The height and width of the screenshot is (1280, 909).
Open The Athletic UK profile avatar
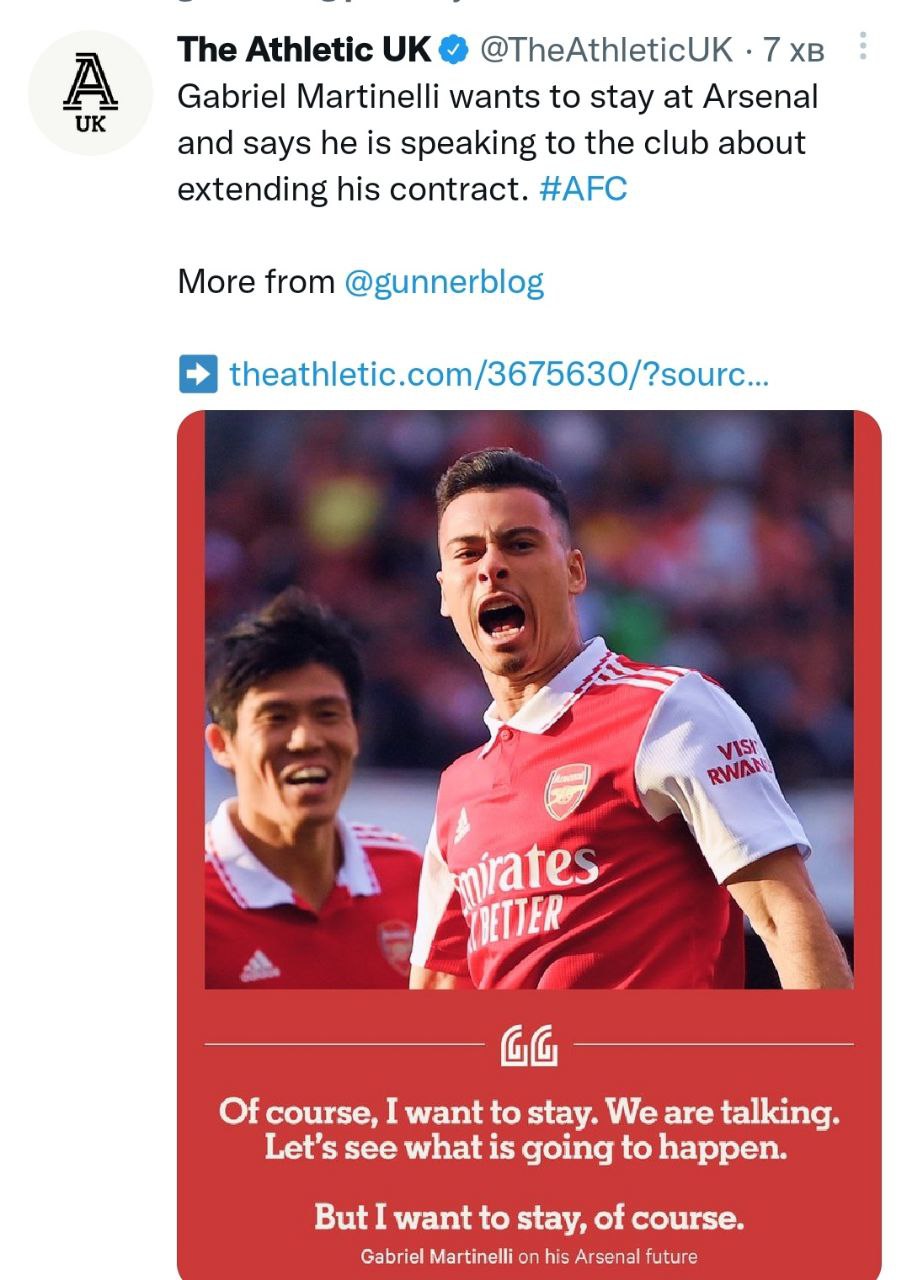[x=91, y=94]
